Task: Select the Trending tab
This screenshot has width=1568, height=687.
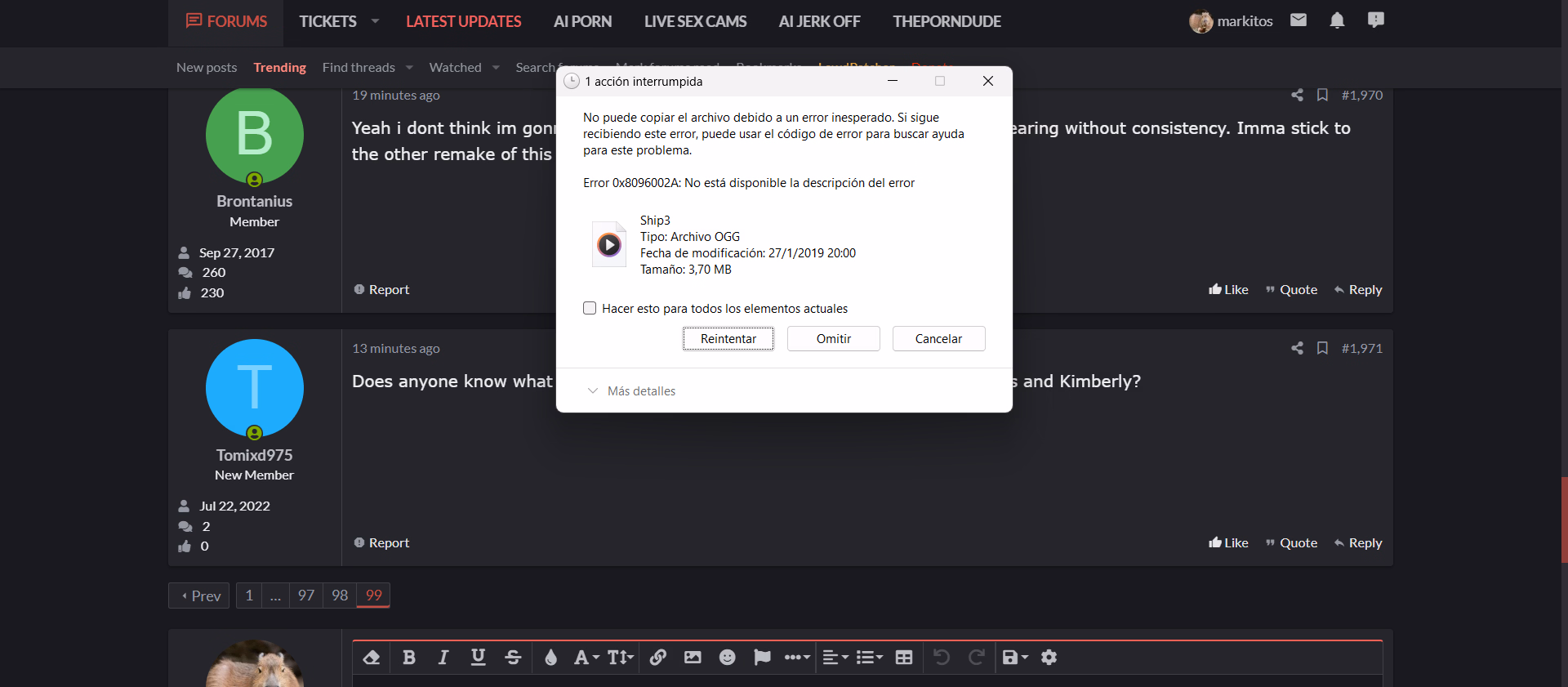Action: pos(279,68)
